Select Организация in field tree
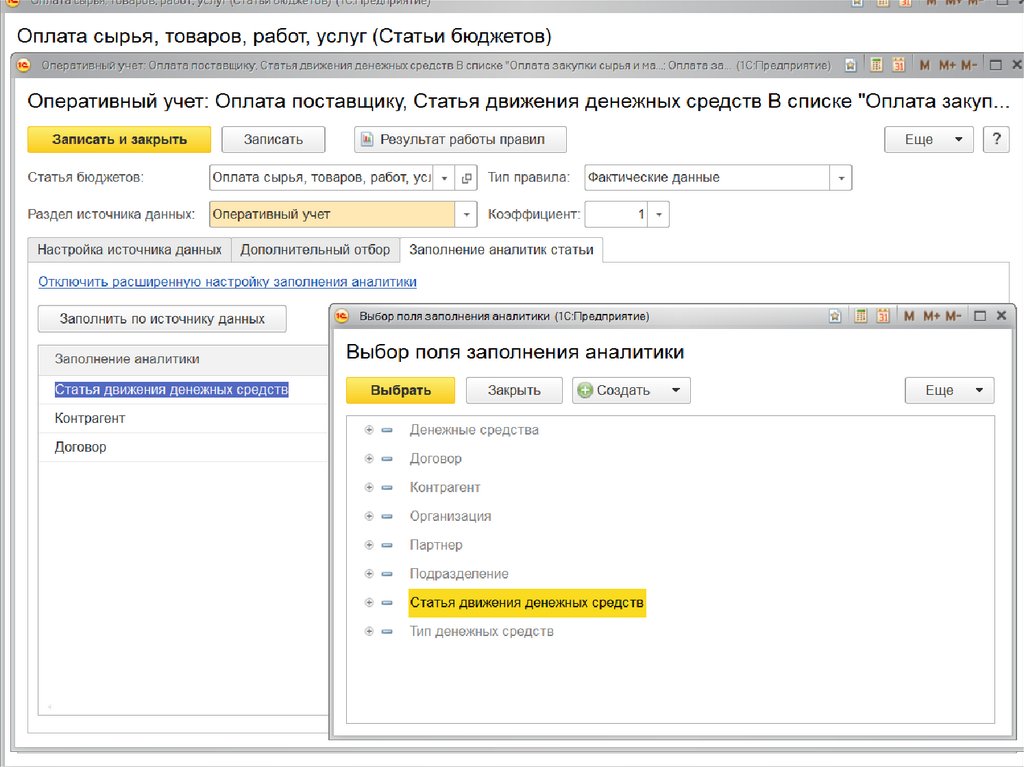Viewport: 1024px width, 767px height. (x=450, y=516)
